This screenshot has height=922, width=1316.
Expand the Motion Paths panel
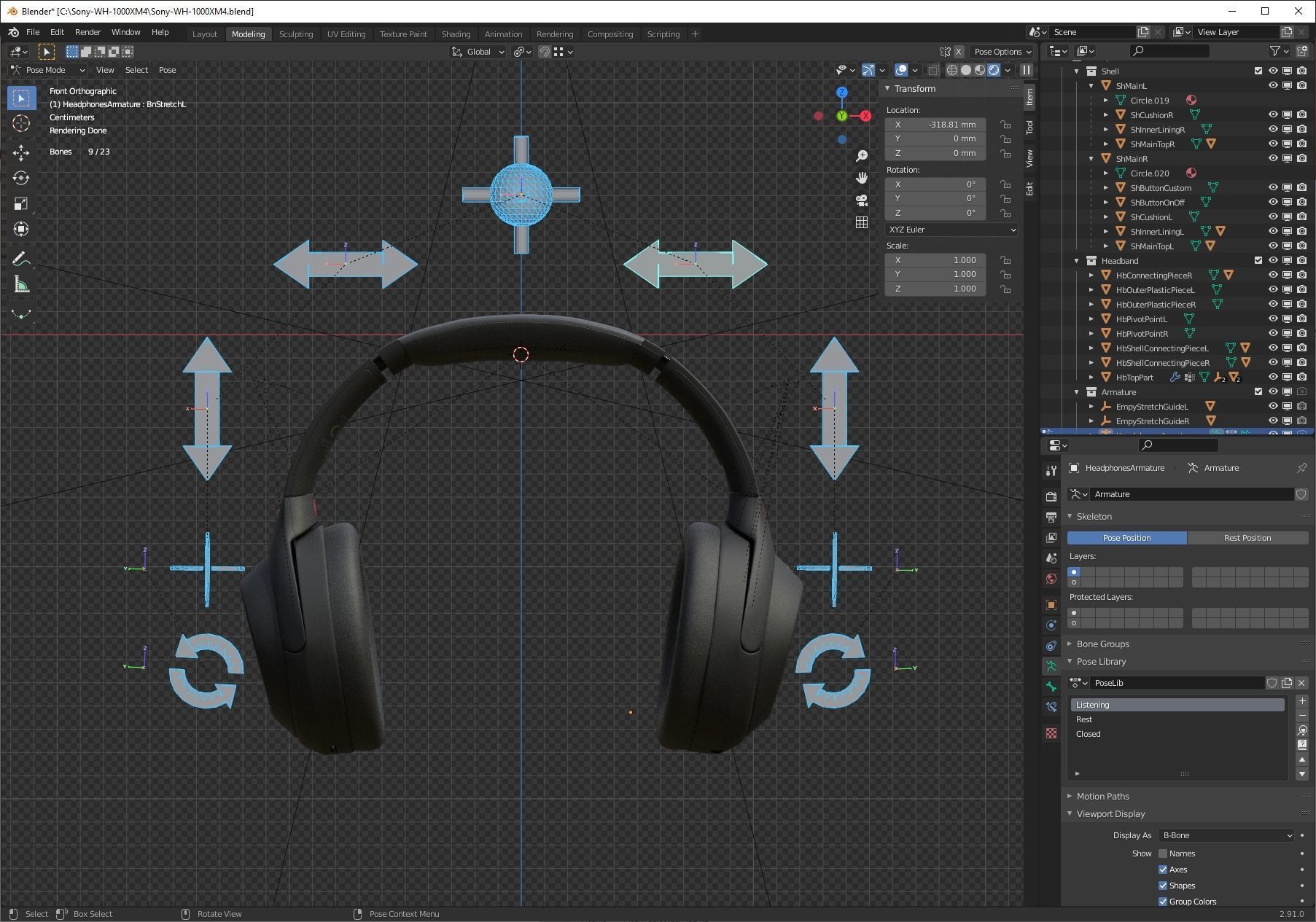click(1102, 797)
